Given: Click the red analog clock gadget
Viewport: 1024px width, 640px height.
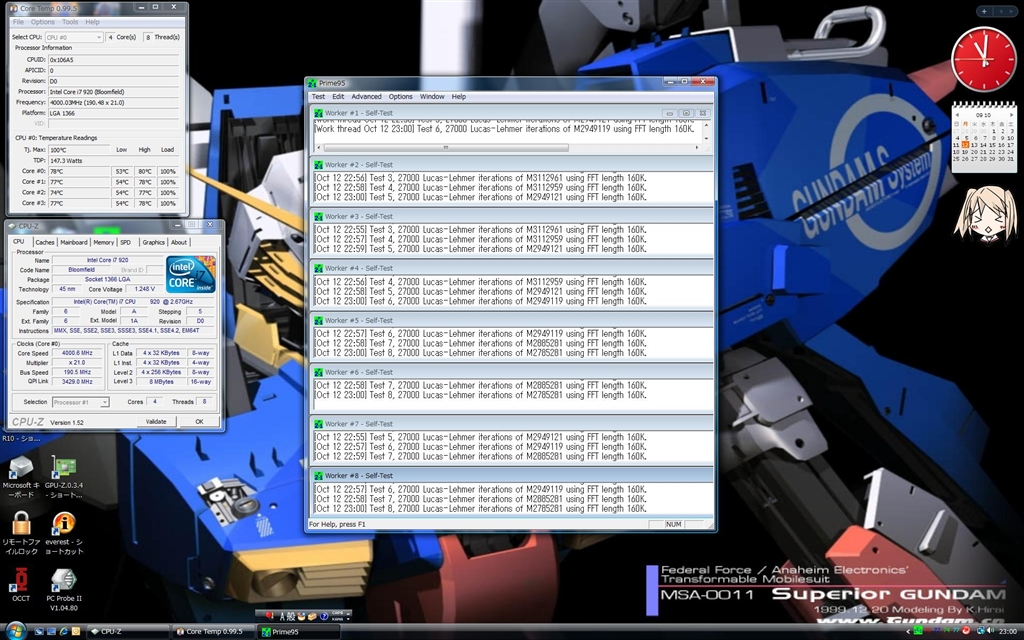Looking at the screenshot, I should (983, 59).
